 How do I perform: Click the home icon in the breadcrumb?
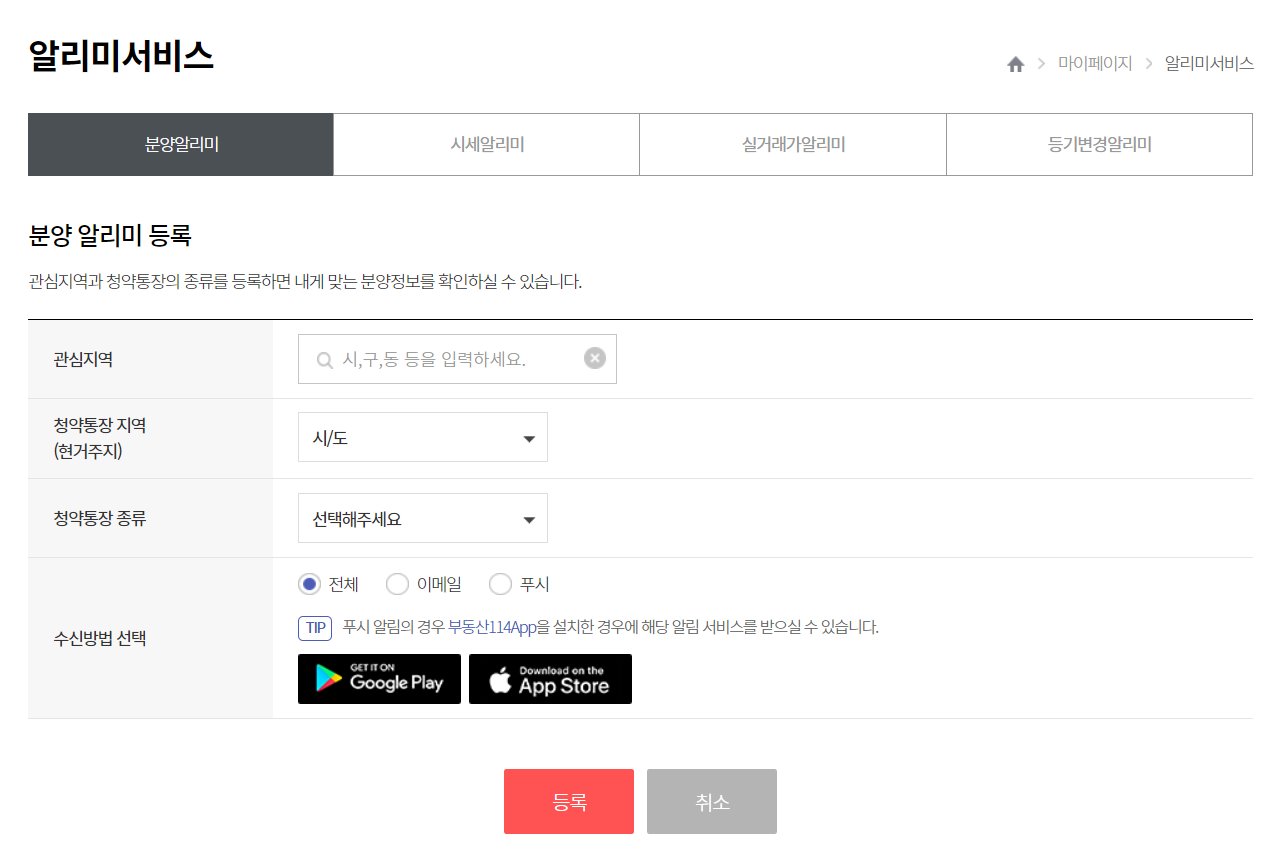(1015, 63)
